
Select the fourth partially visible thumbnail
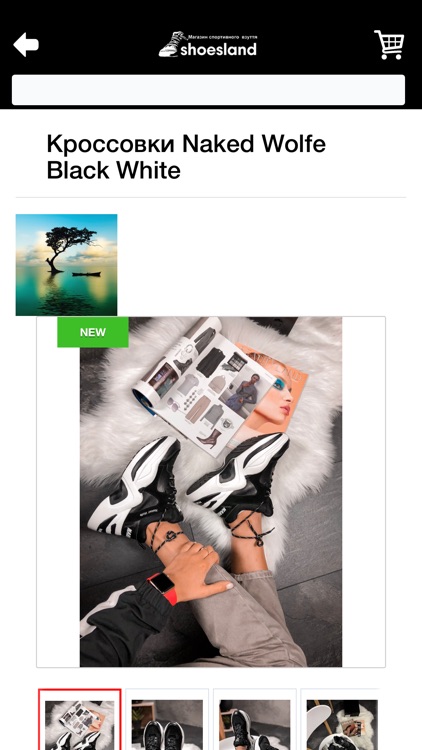click(x=341, y=719)
